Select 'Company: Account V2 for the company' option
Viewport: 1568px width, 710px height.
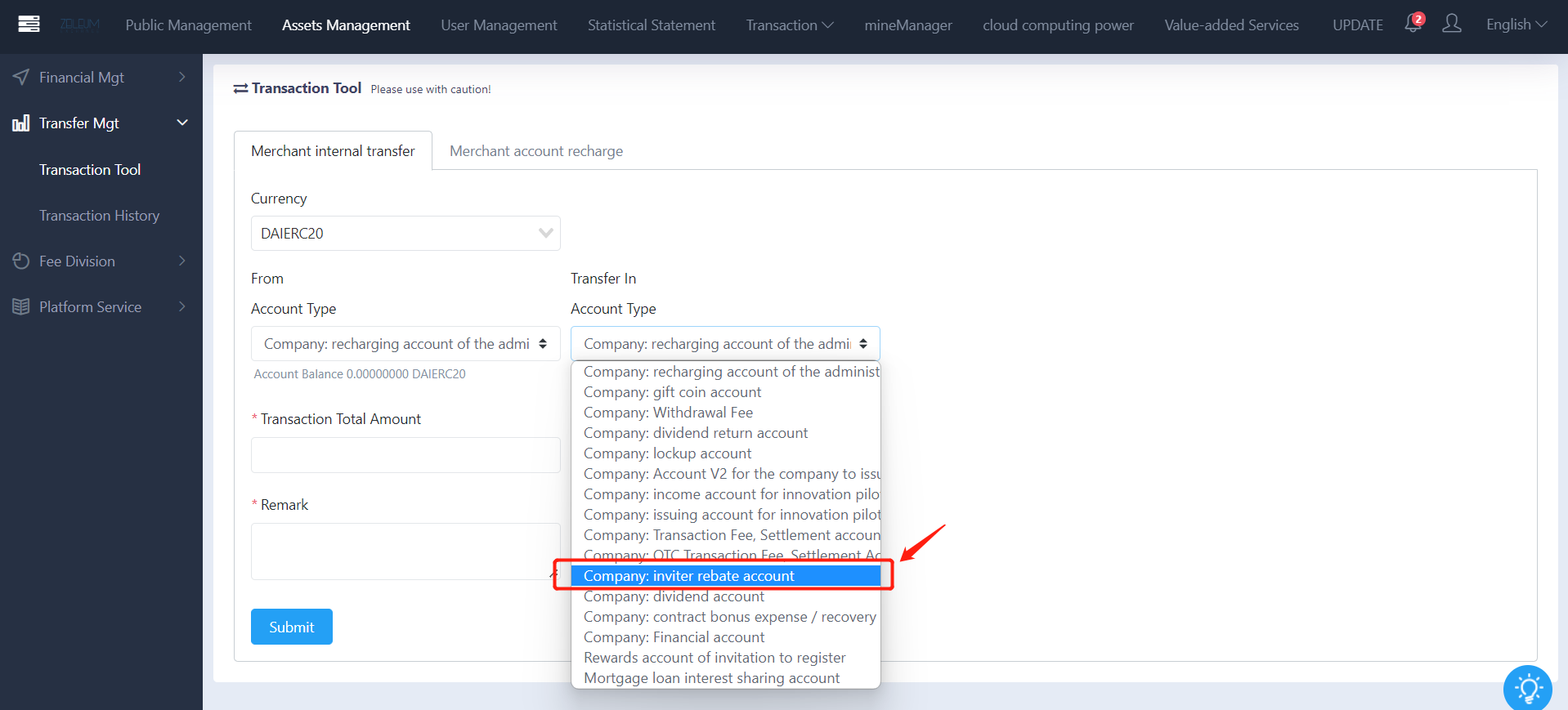(x=726, y=474)
